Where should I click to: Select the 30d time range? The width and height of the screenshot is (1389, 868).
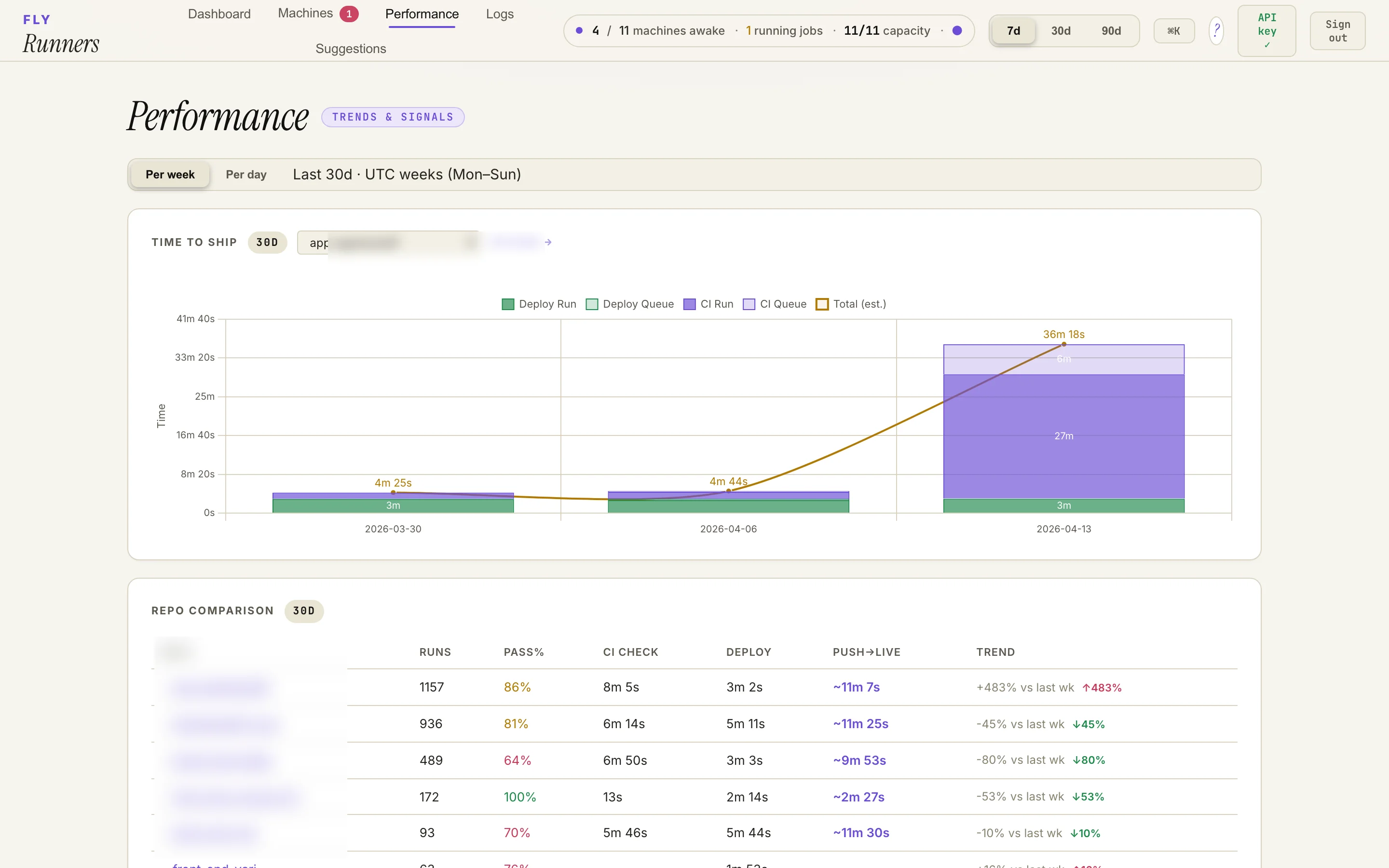1060,31
